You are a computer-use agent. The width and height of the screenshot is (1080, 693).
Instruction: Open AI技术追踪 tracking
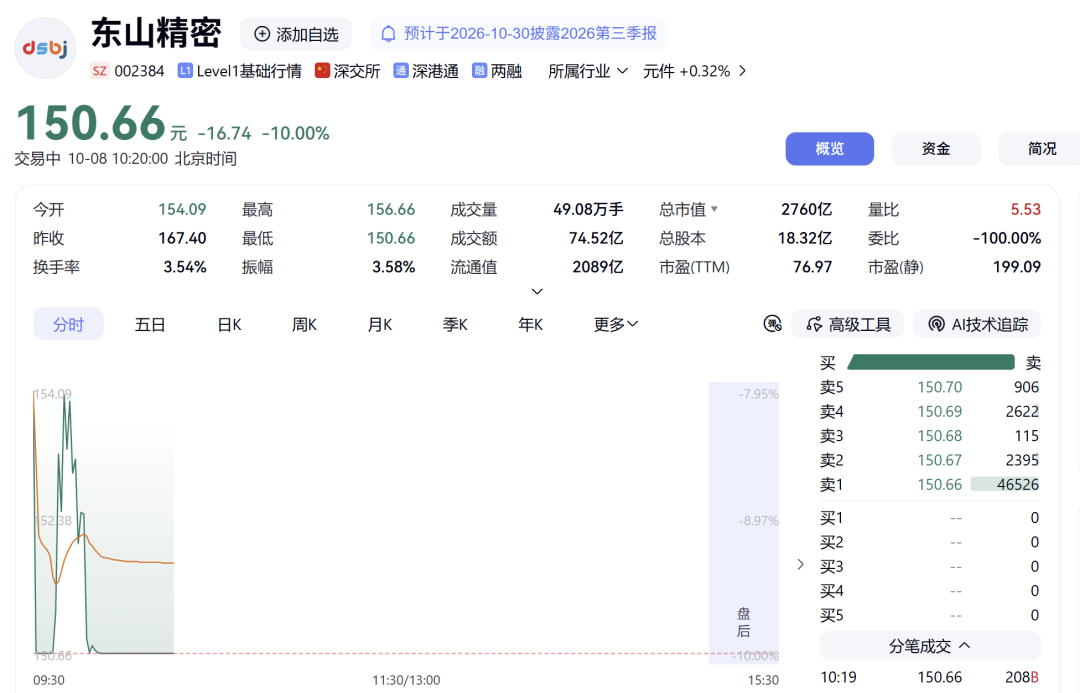pyautogui.click(x=977, y=324)
